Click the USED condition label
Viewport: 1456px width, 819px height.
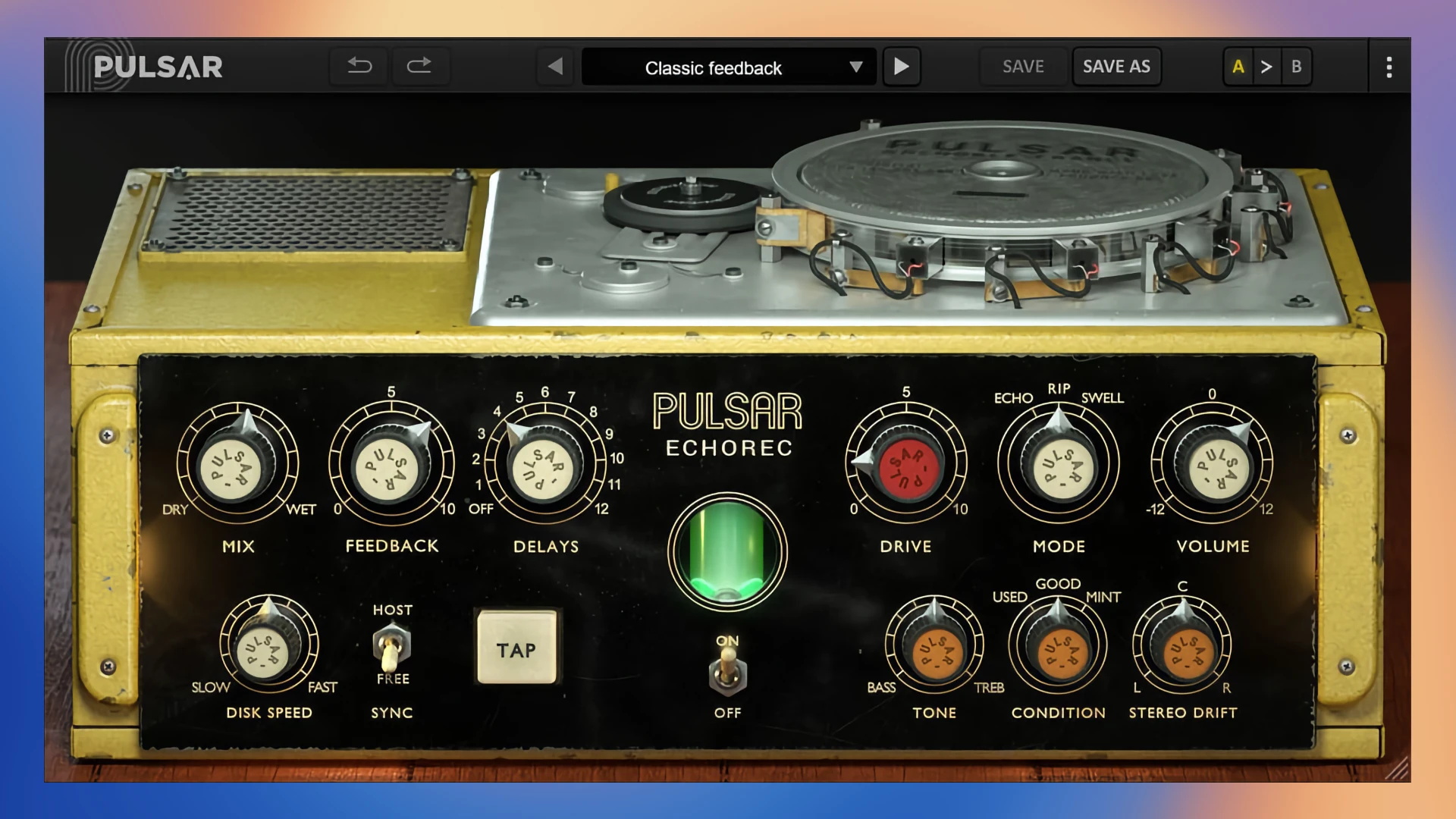pyautogui.click(x=1009, y=597)
